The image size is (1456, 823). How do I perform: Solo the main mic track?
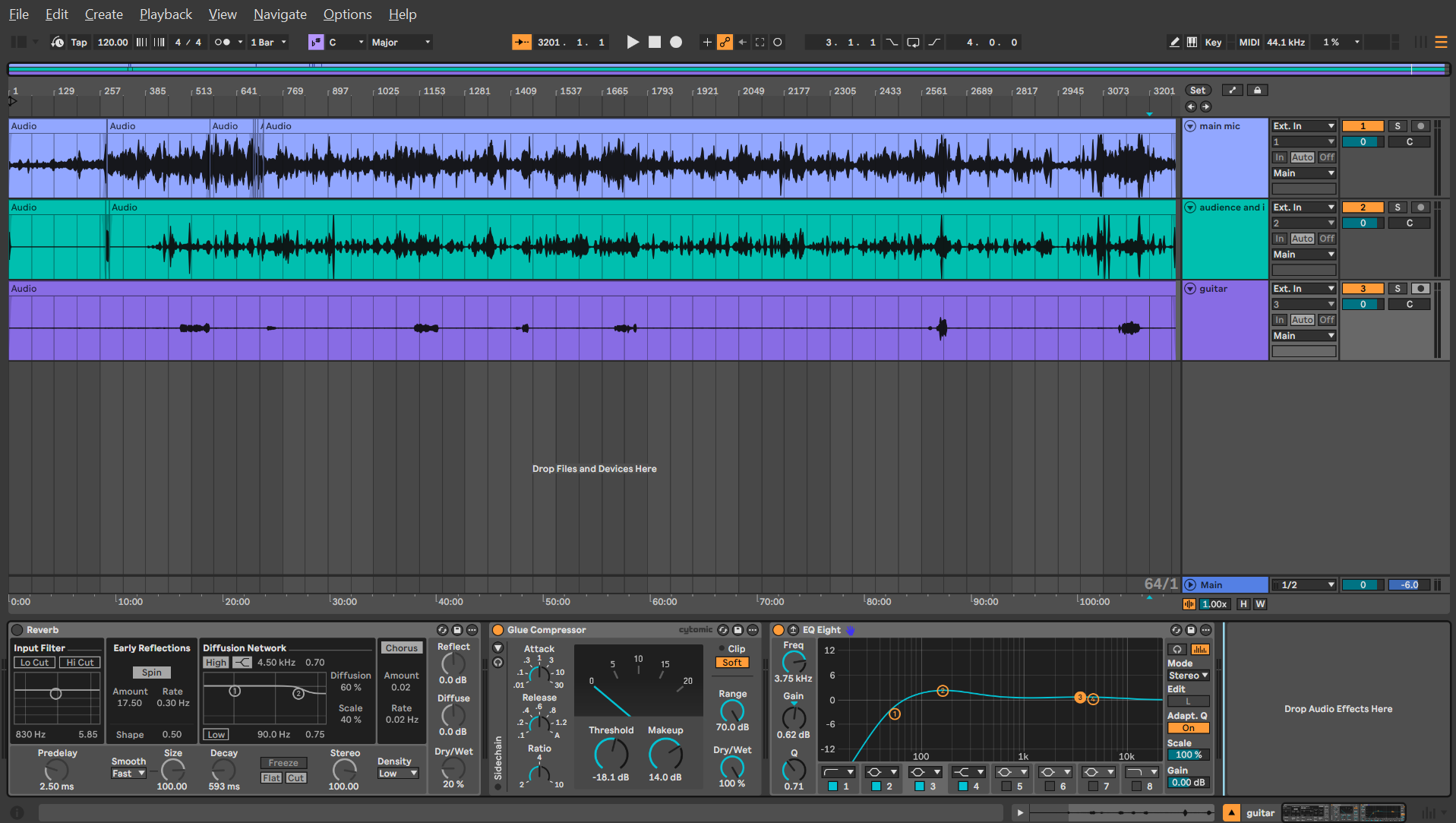coord(1398,125)
